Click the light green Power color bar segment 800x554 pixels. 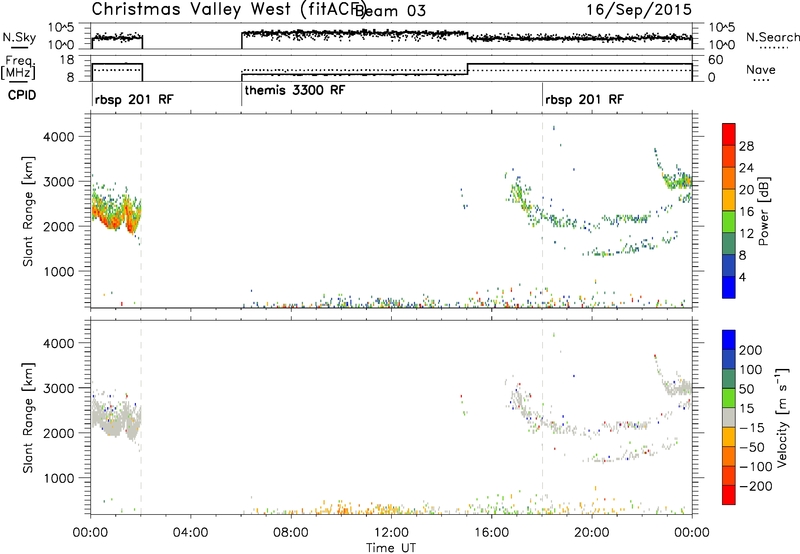tap(729, 221)
